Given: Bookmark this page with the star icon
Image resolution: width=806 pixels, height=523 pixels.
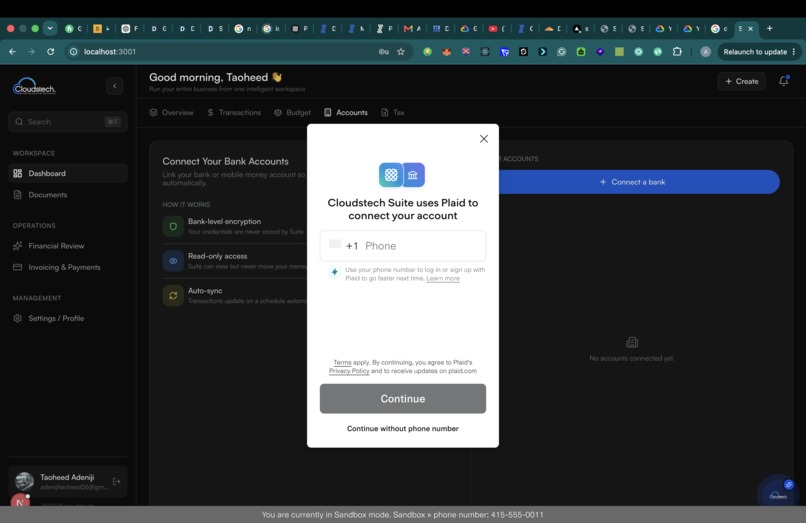Looking at the screenshot, I should (x=401, y=51).
